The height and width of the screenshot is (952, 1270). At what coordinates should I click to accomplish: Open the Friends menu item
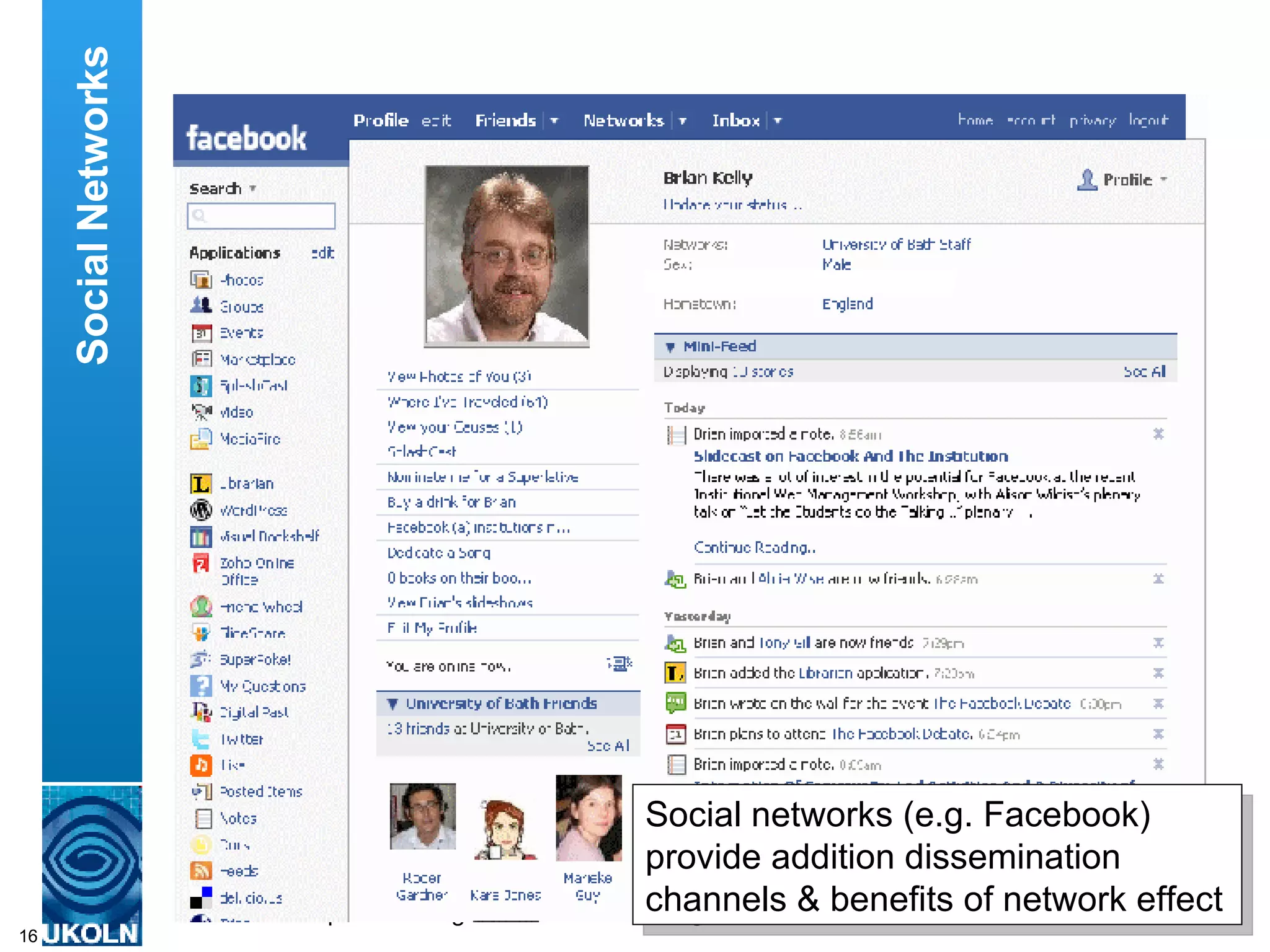[x=505, y=120]
